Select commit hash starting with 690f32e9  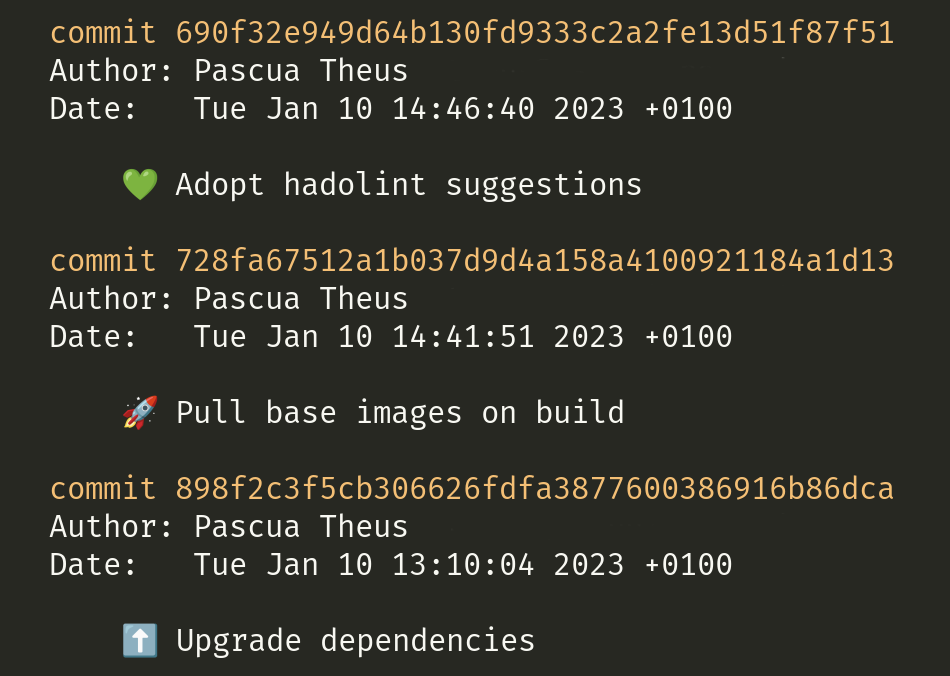point(534,33)
